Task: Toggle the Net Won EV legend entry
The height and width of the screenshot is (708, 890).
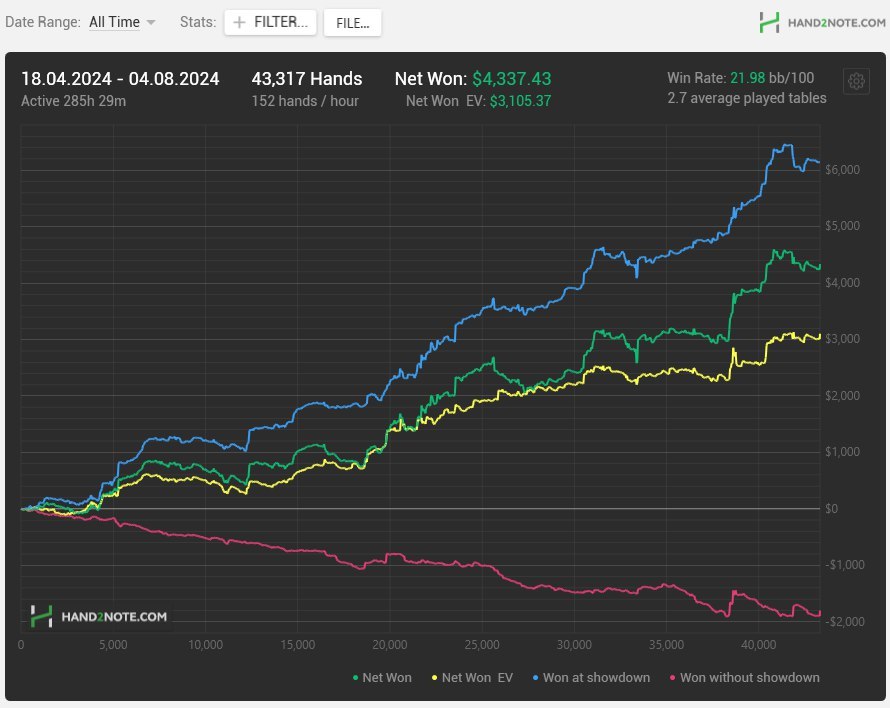Action: coord(472,677)
